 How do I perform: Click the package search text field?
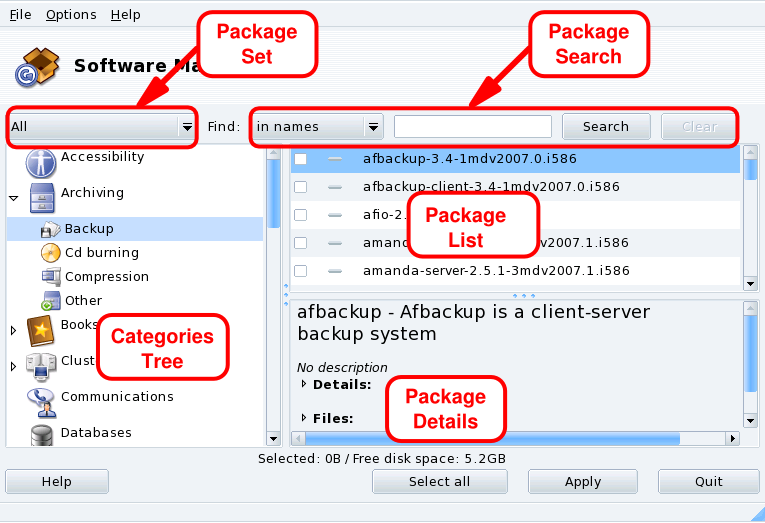472,127
